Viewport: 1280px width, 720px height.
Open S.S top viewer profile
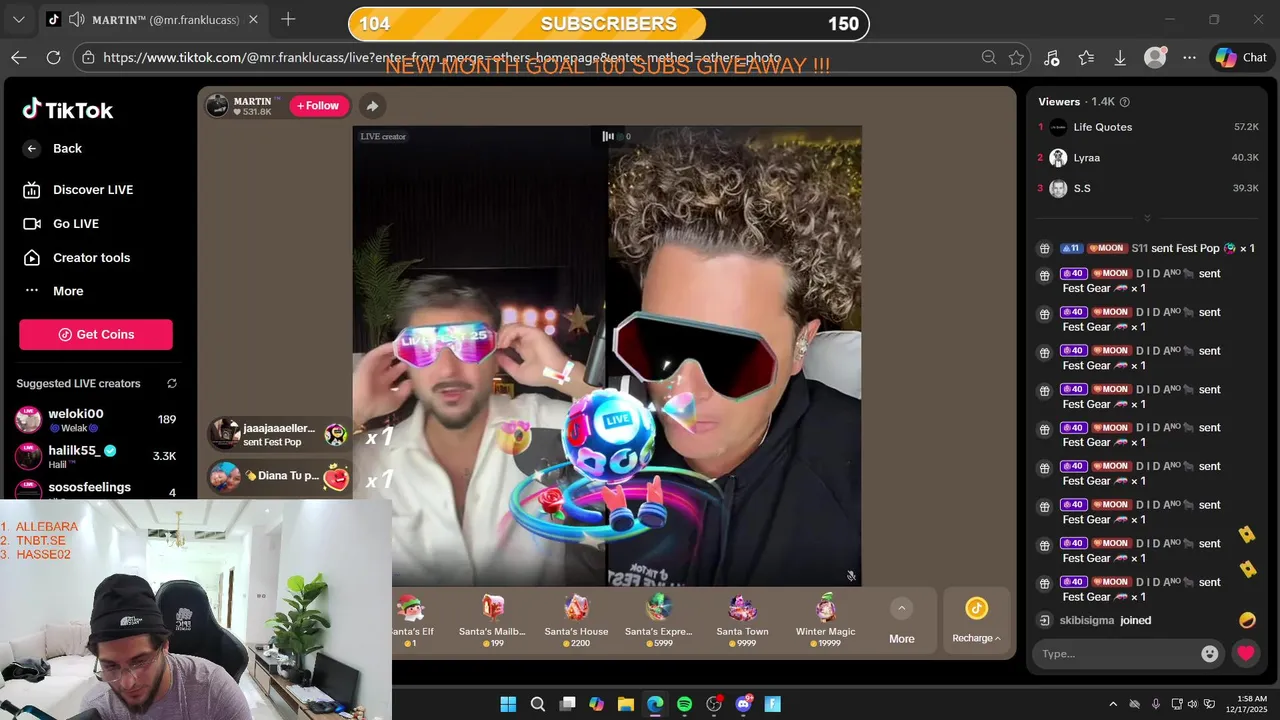click(1148, 188)
